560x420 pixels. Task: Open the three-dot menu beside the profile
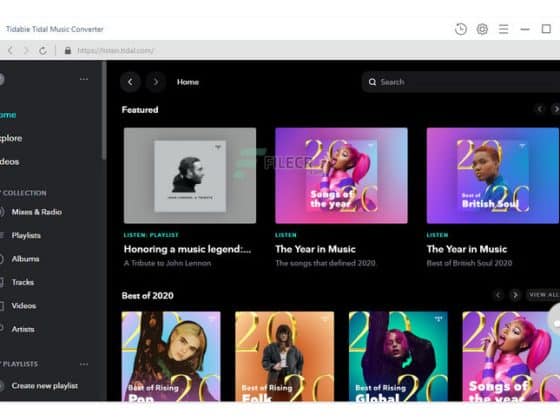84,79
